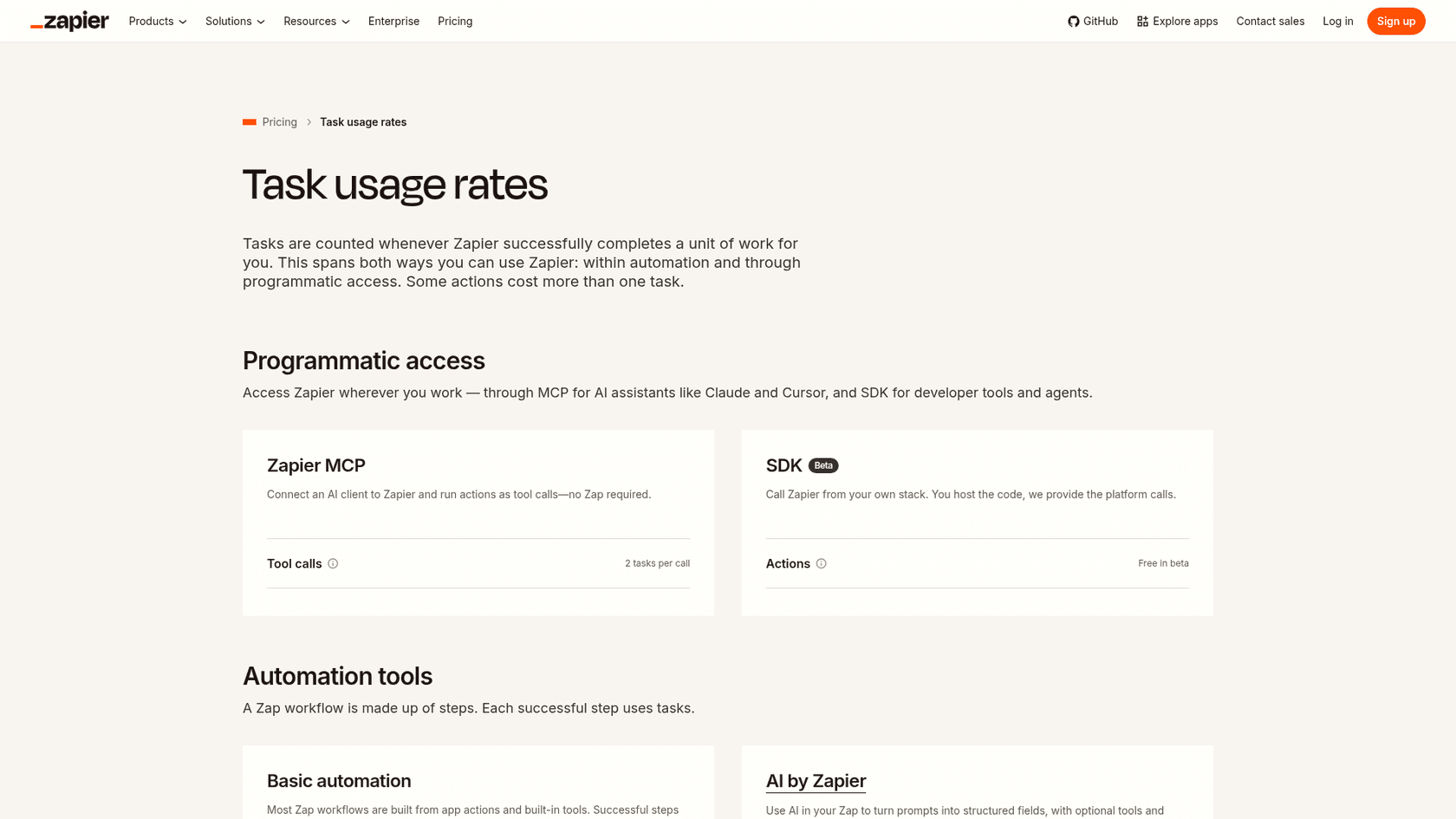The height and width of the screenshot is (819, 1456).
Task: Click the Task usage rates breadcrumb text
Action: (363, 122)
